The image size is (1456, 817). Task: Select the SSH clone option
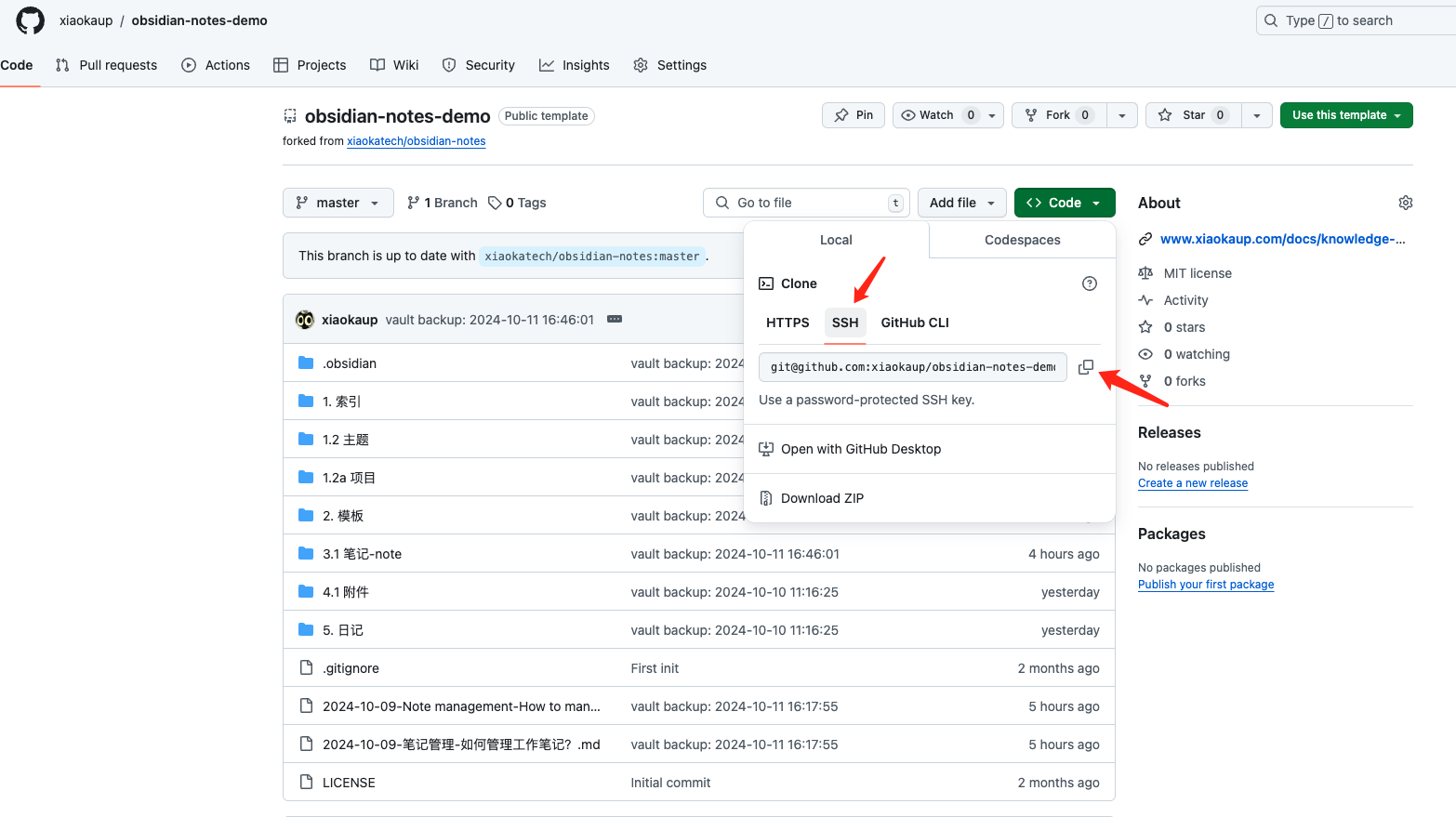tap(845, 323)
